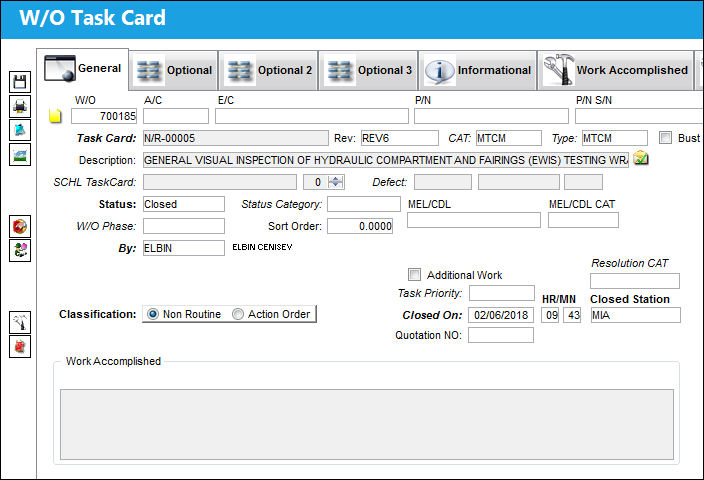Click the E/C input field

[x=312, y=116]
